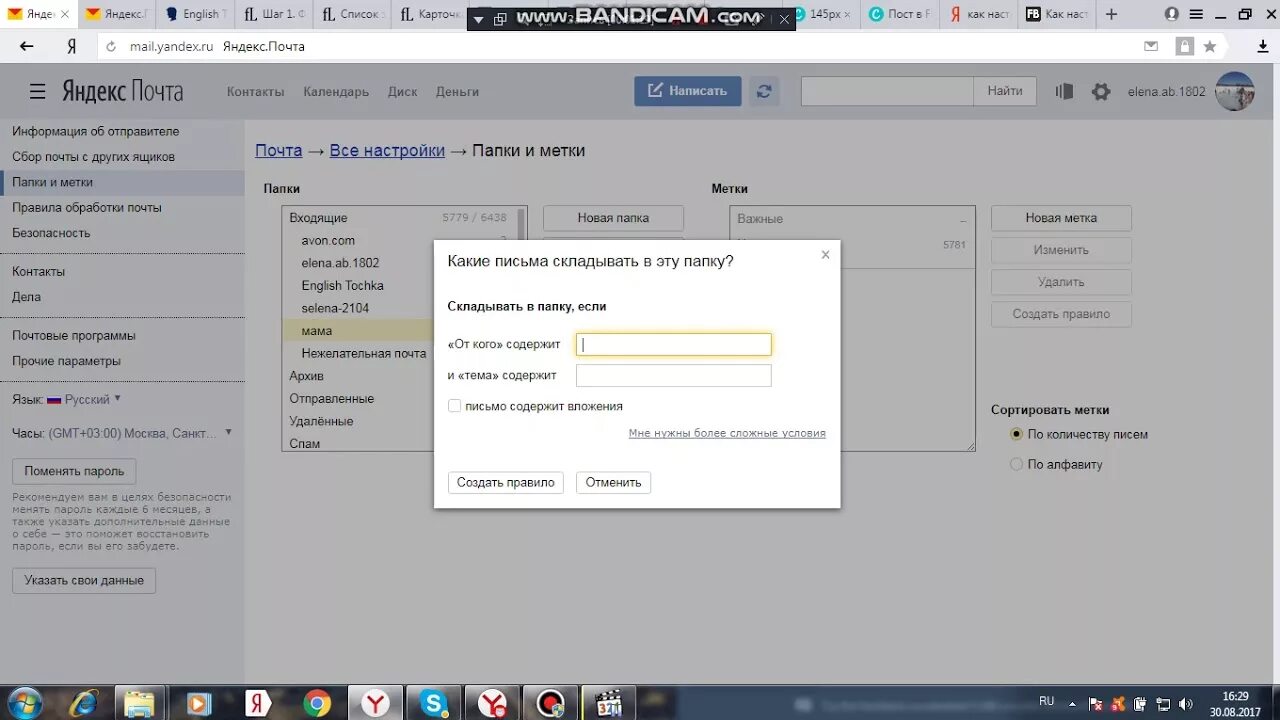Click the Поменять пароль button
The height and width of the screenshot is (720, 1280).
click(74, 471)
